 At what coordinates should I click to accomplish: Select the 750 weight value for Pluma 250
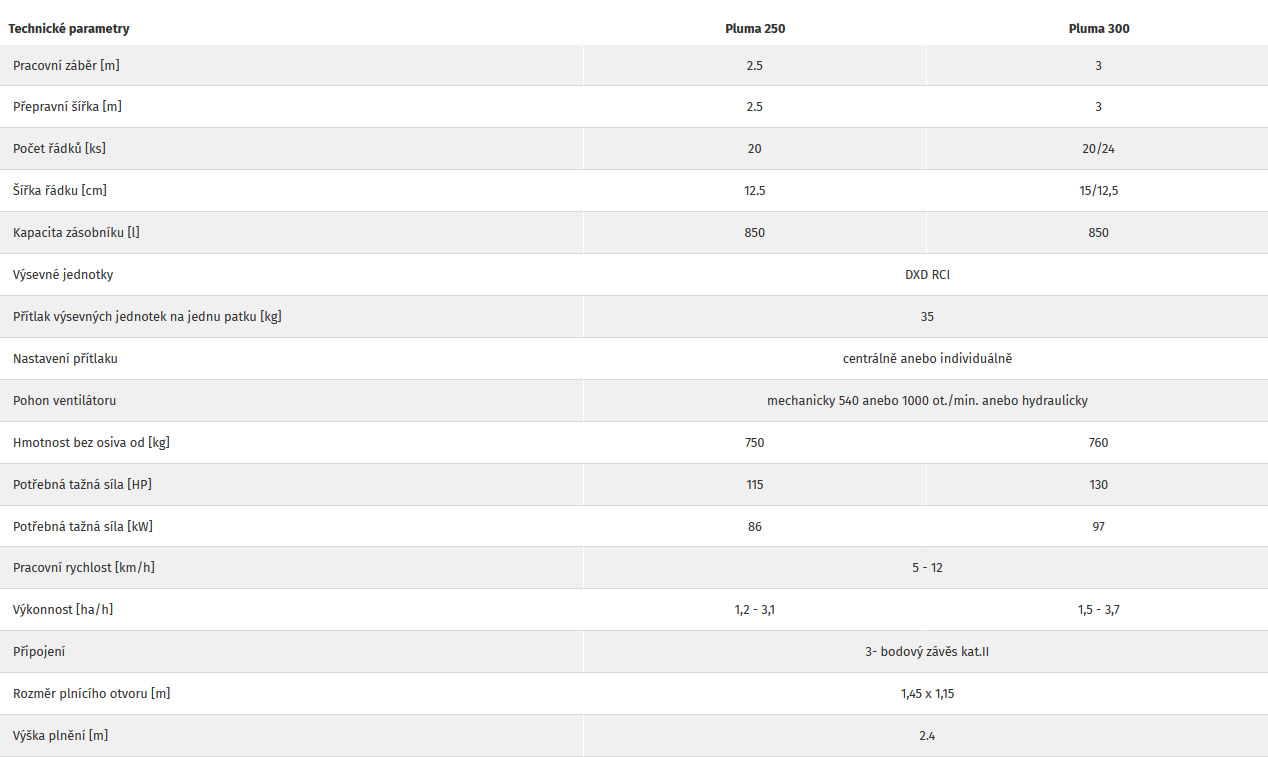click(x=755, y=442)
